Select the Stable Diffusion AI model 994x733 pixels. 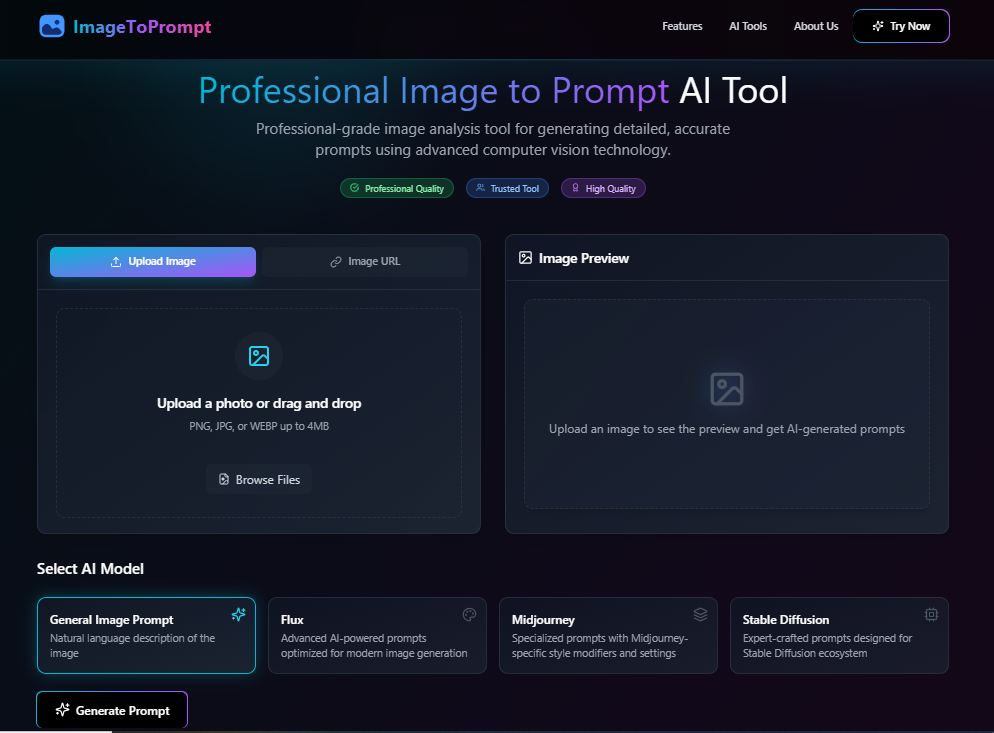pyautogui.click(x=839, y=635)
